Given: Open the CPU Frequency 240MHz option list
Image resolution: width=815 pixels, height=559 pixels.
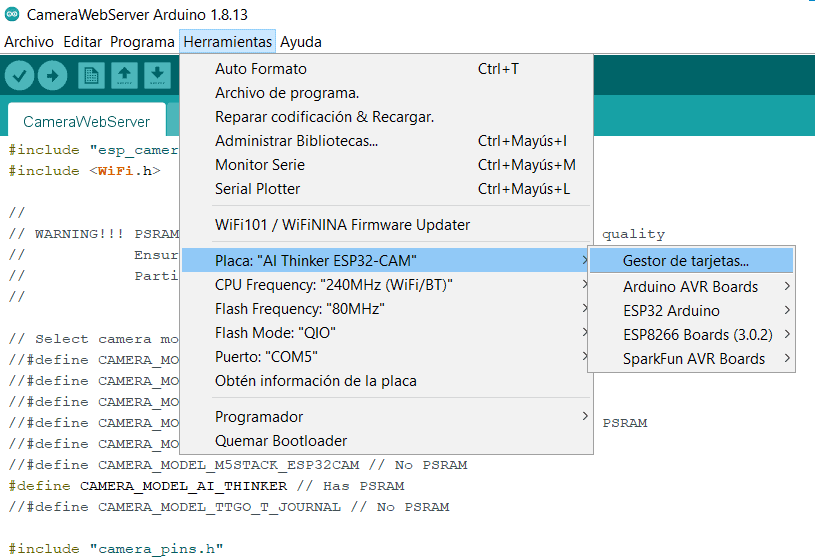Looking at the screenshot, I should 334,285.
